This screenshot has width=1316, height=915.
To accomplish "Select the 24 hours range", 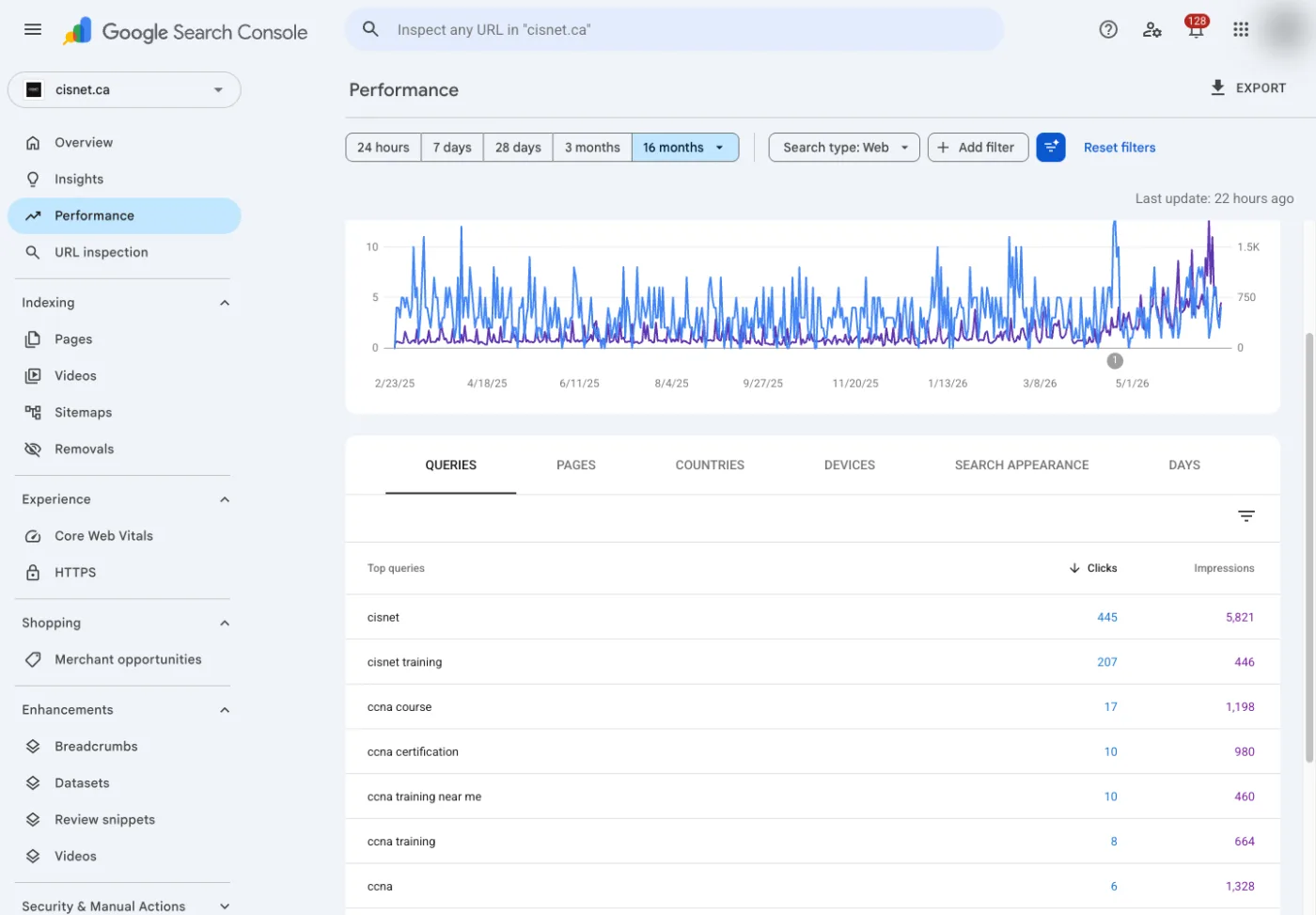I will [384, 148].
